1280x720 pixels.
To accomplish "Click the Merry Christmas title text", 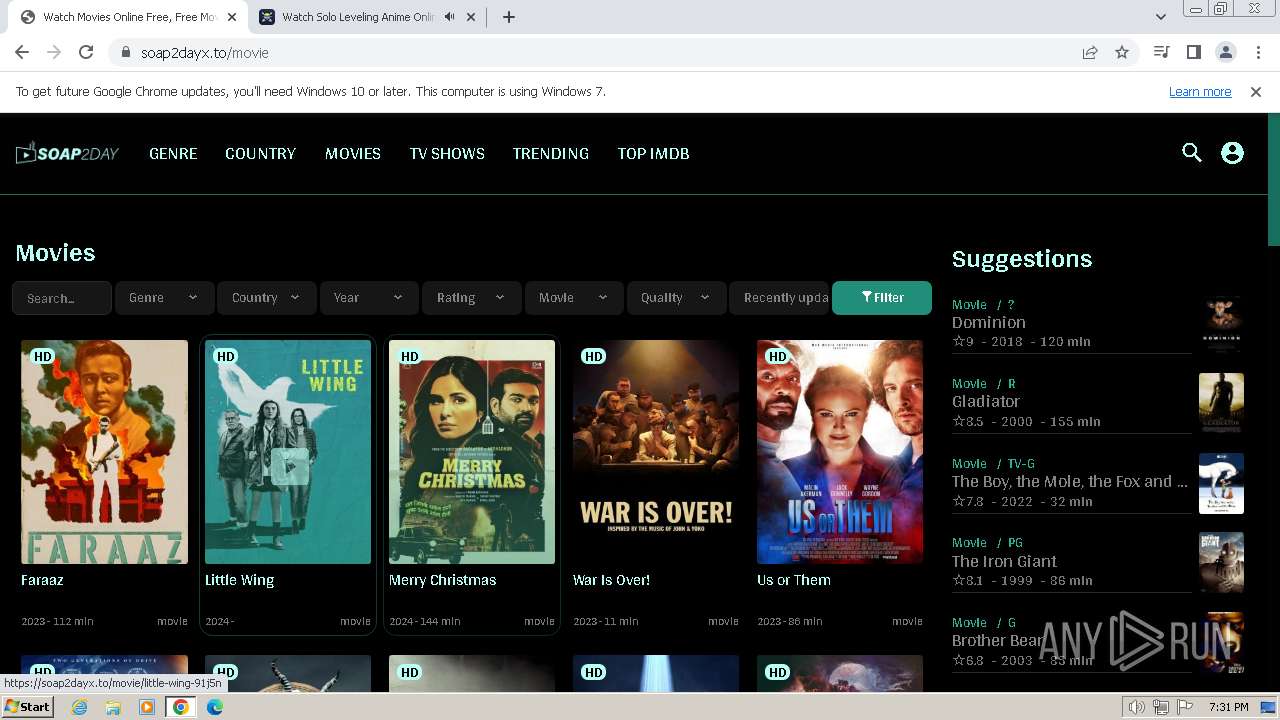I will (442, 580).
